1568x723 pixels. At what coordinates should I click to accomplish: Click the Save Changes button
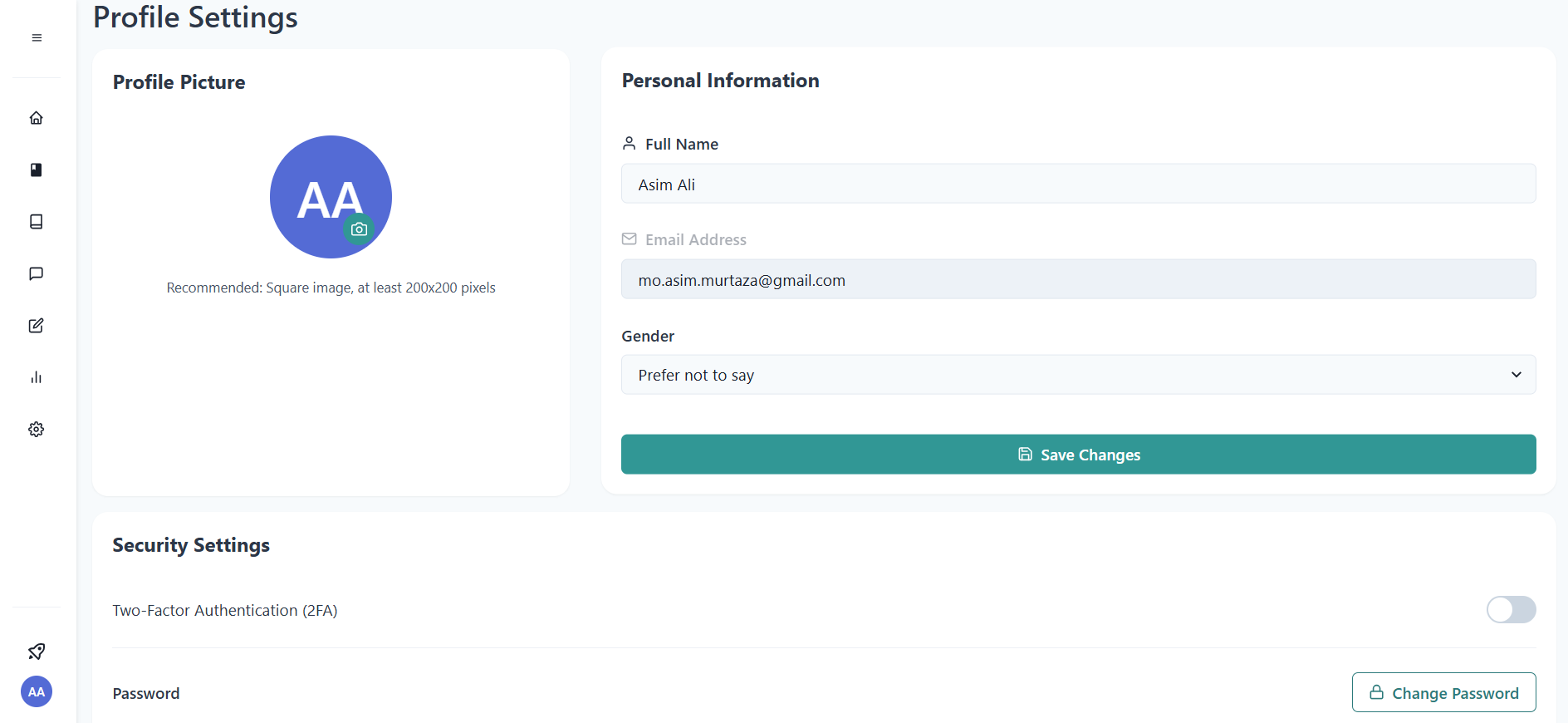click(x=1078, y=455)
